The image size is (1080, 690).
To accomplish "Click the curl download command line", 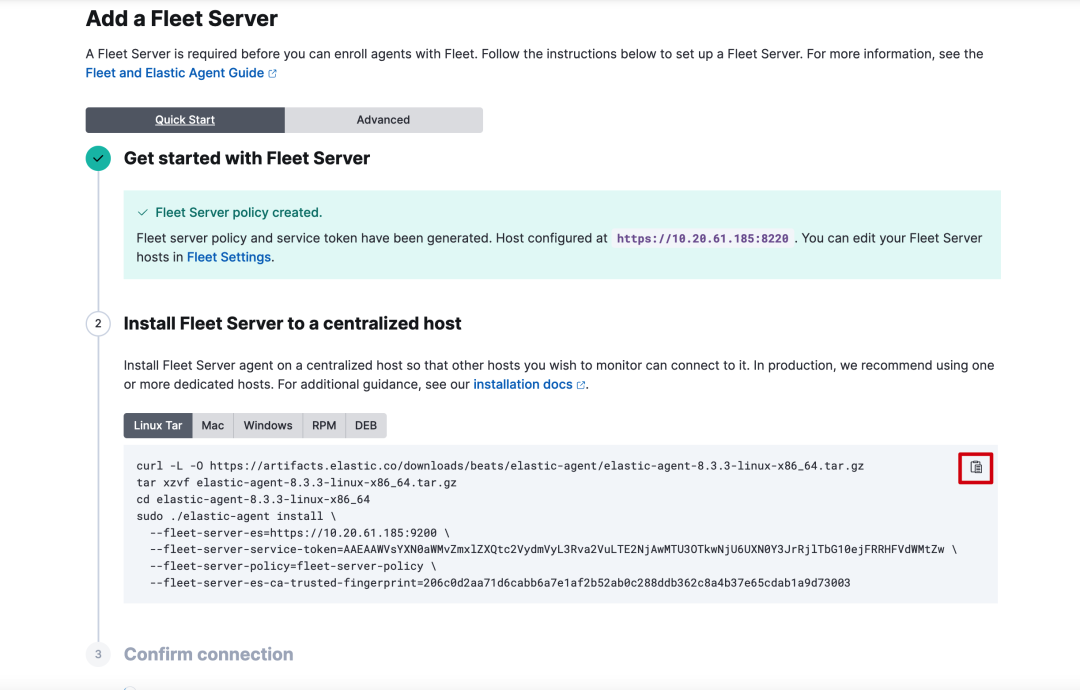I will 500,466.
